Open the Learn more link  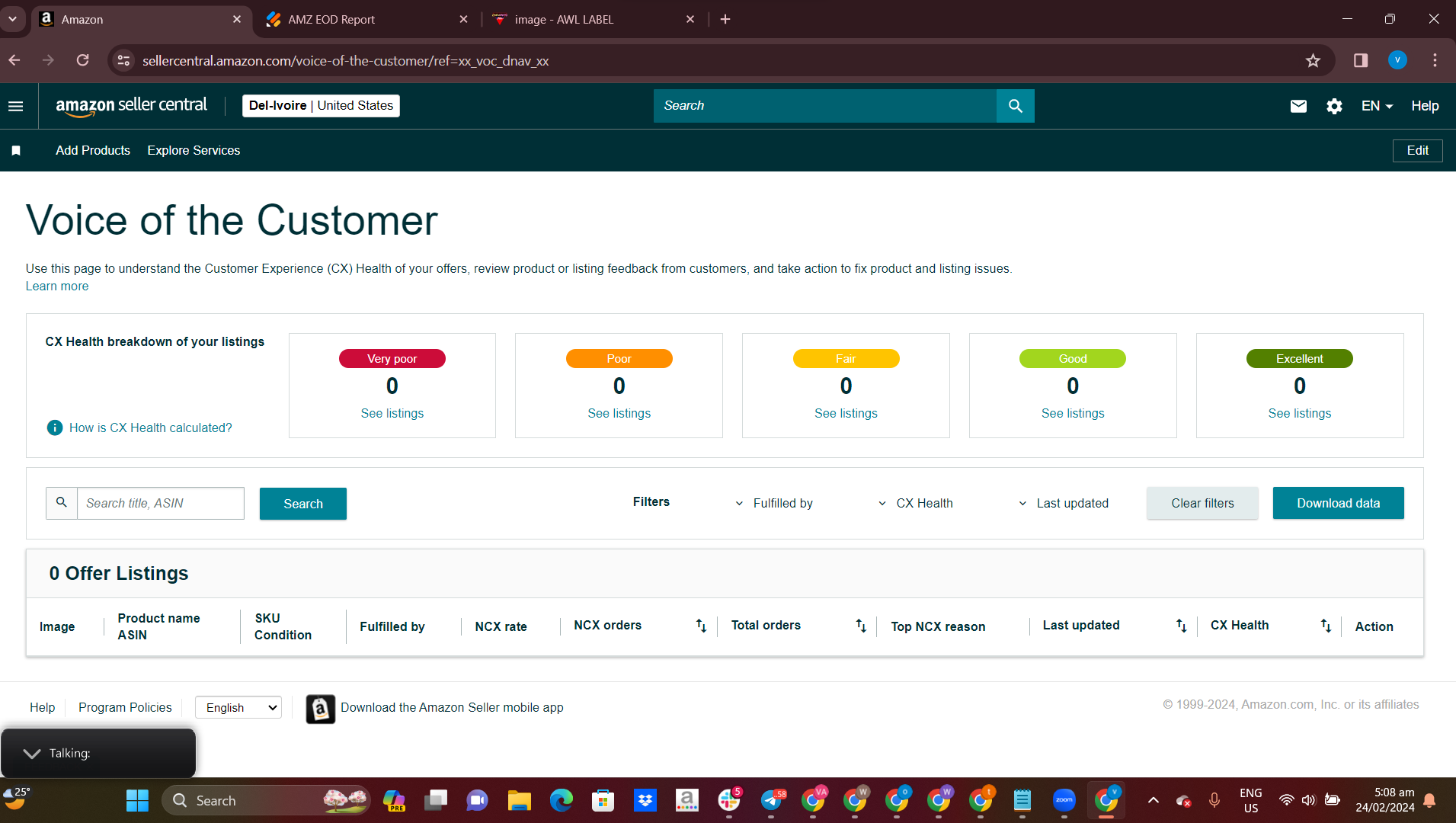tap(57, 287)
